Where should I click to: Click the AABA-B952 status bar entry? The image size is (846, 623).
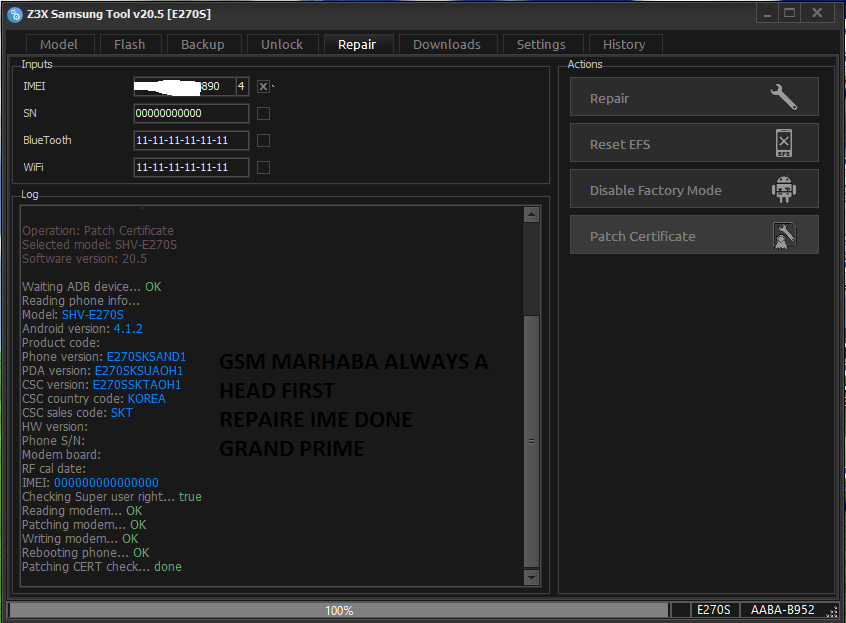[x=782, y=610]
